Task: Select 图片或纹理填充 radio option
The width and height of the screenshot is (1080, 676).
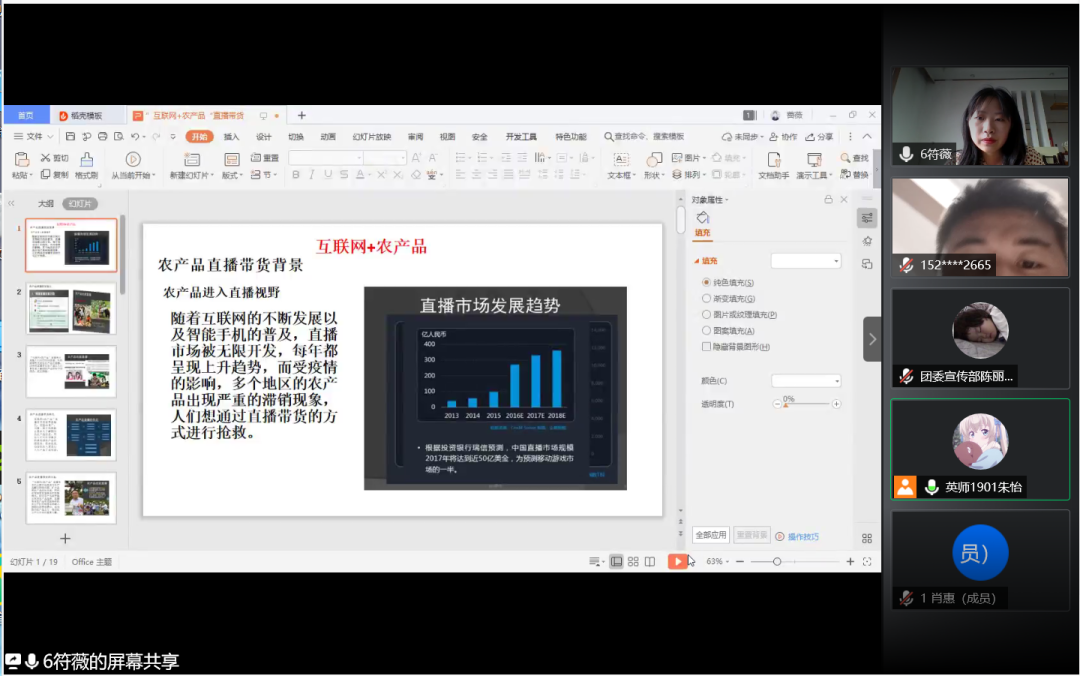Action: coord(706,315)
